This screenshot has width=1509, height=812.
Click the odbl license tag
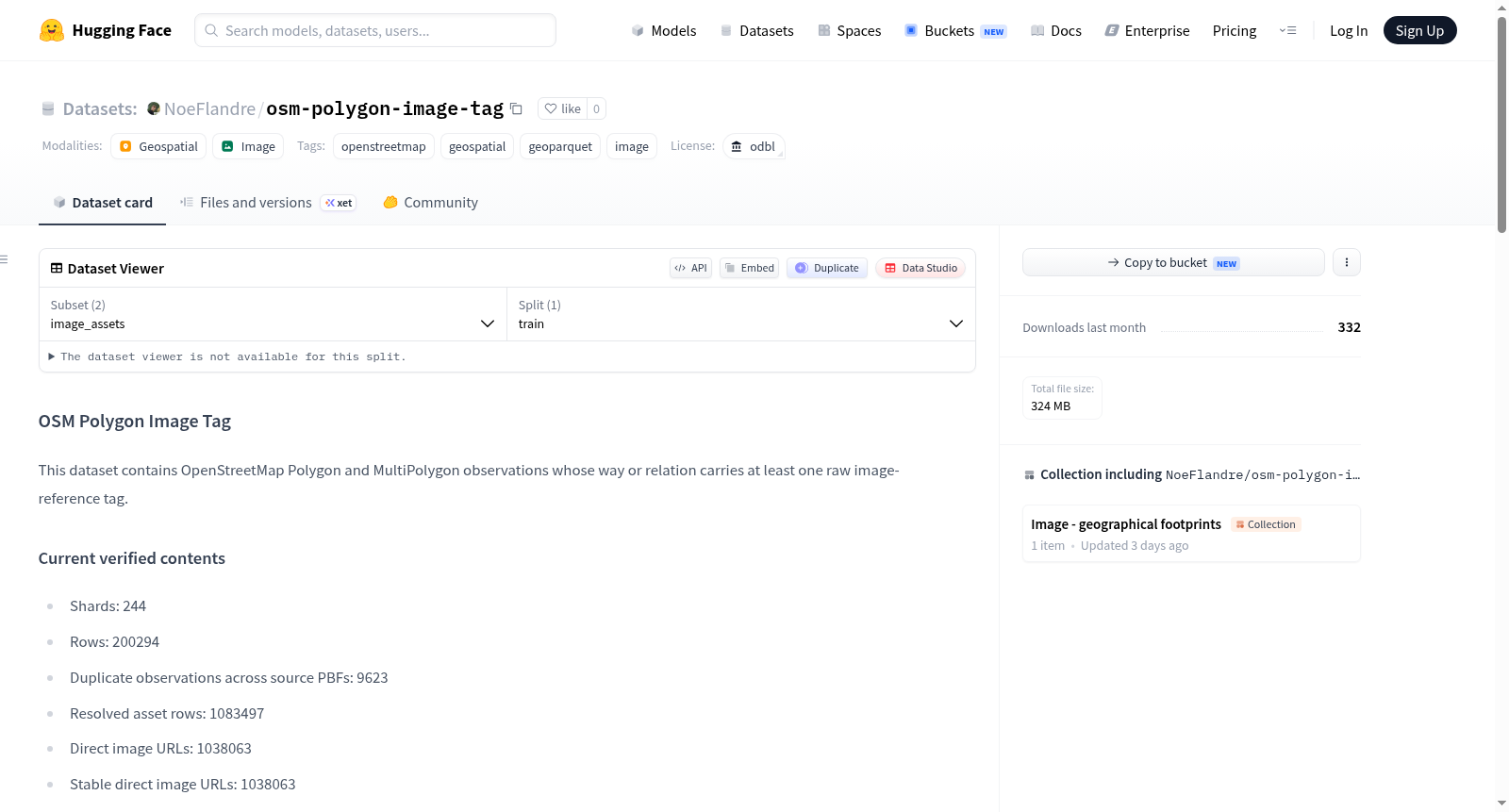(754, 146)
